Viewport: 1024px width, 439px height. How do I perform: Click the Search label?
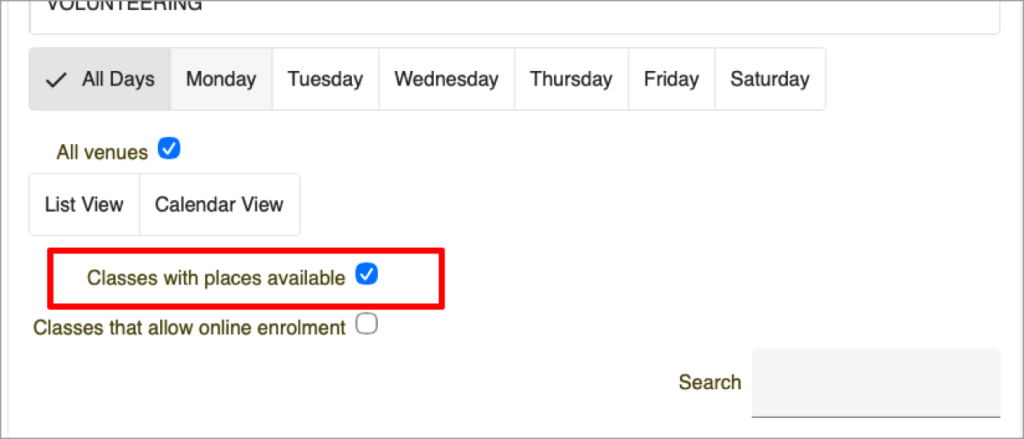(710, 382)
